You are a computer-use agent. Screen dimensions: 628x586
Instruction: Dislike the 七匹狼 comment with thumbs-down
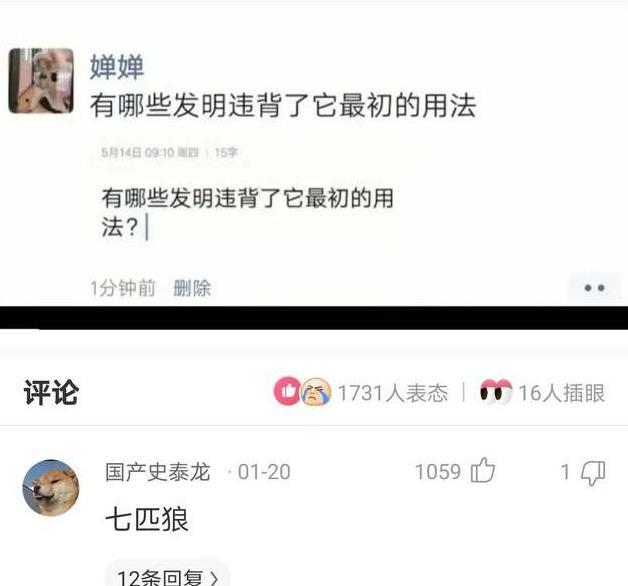[593, 473]
